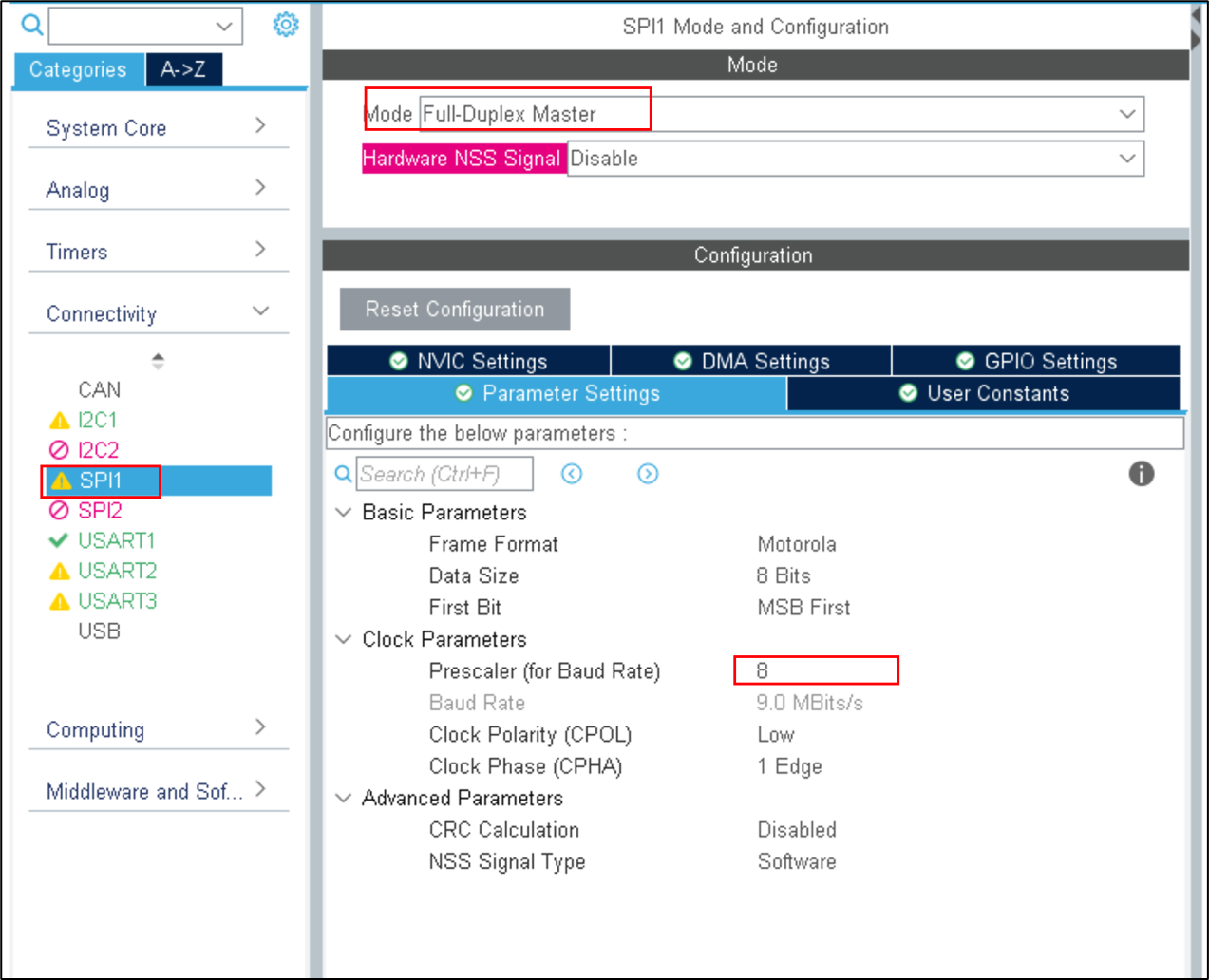Select USART1 with green checkmark
1209x980 pixels.
pyautogui.click(x=116, y=540)
